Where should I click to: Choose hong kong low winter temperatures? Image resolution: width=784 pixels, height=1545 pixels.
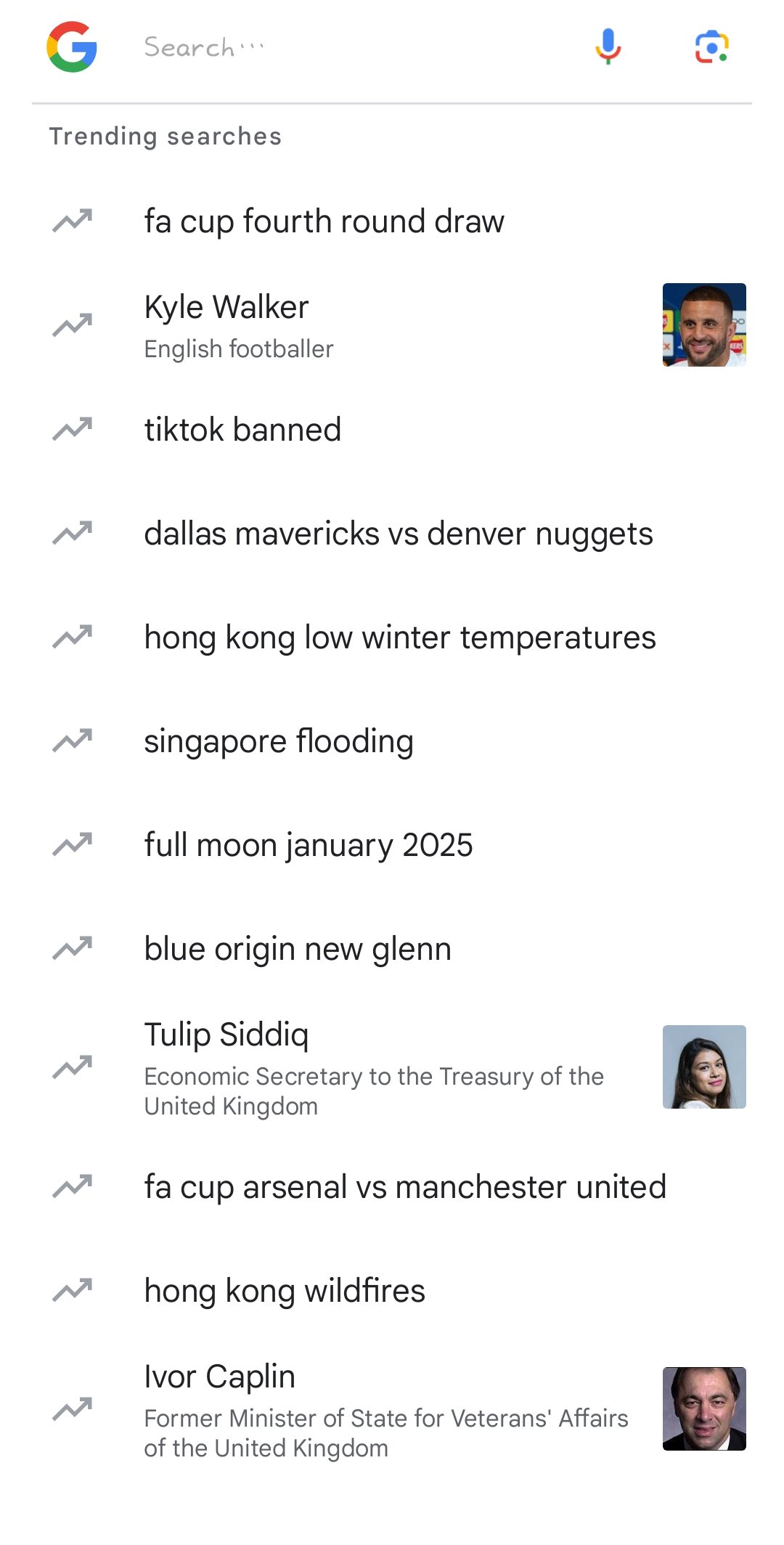(400, 637)
